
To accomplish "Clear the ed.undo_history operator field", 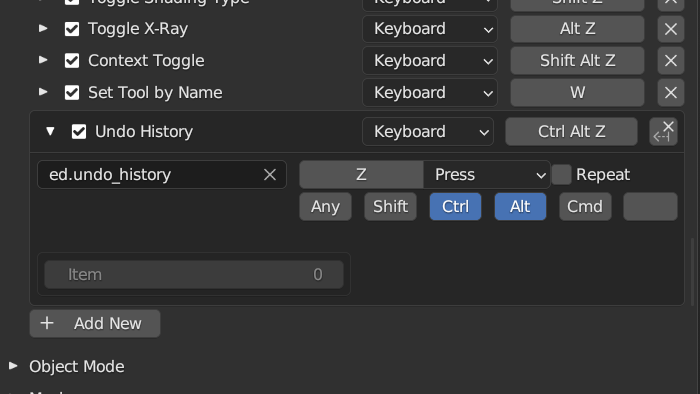I will pyautogui.click(x=270, y=174).
